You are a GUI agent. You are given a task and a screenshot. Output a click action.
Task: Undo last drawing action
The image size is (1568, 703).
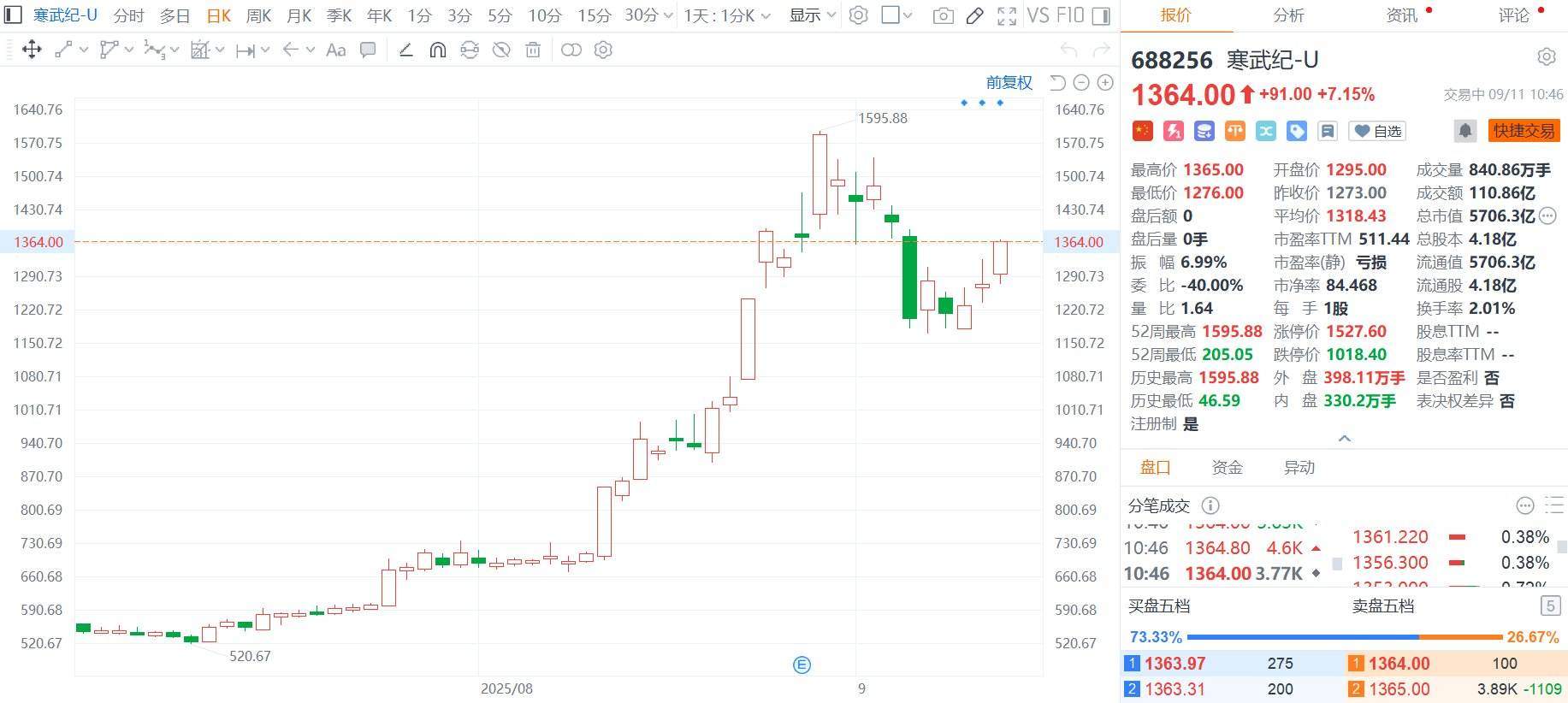(x=1068, y=50)
